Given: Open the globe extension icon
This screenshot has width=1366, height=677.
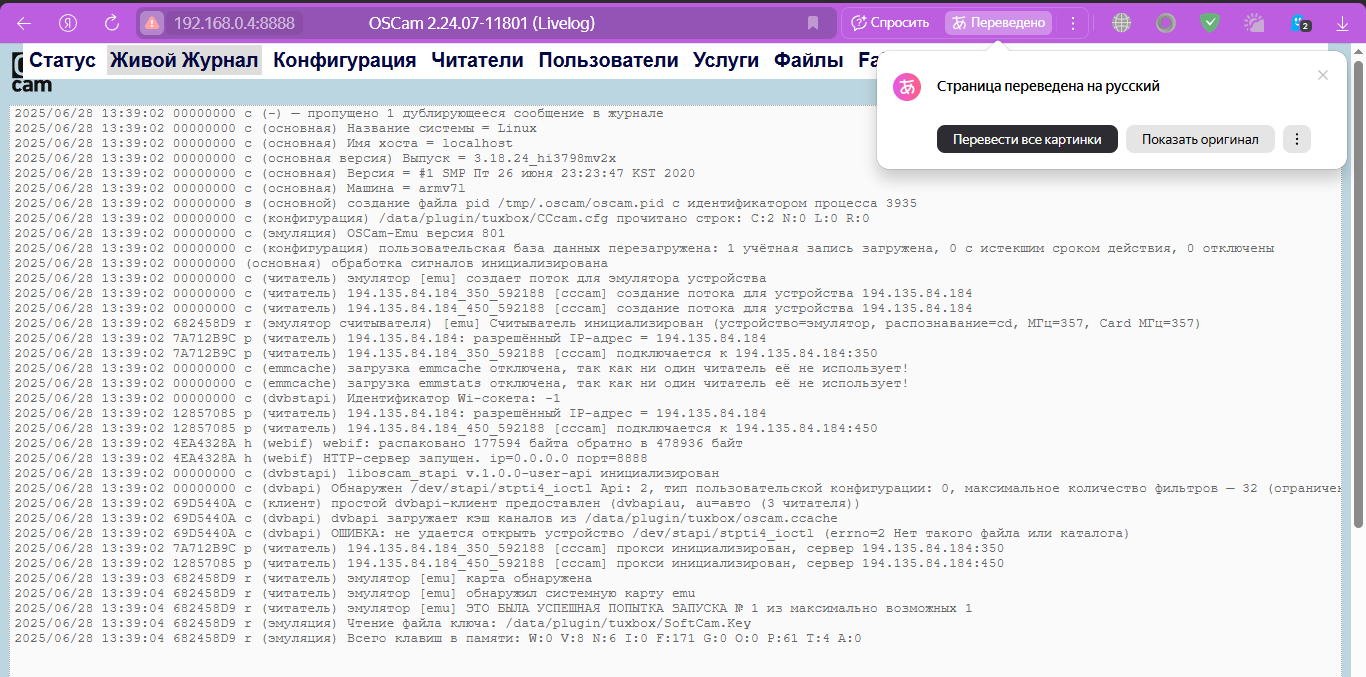Looking at the screenshot, I should click(1122, 22).
